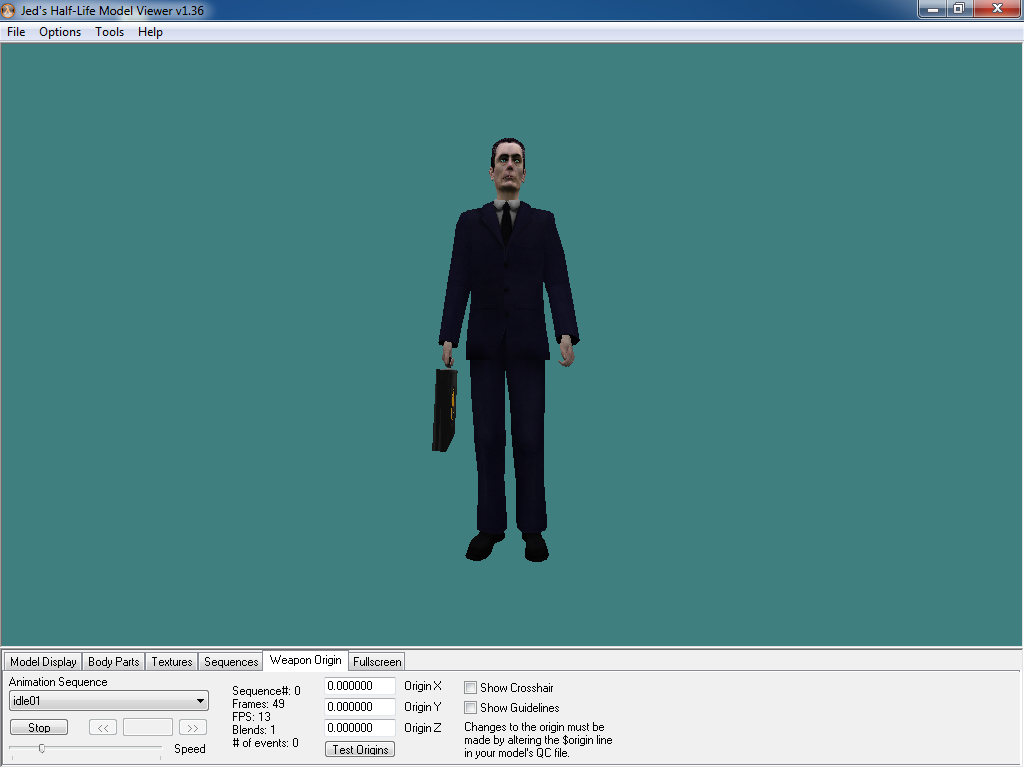Switch to the Model Display tab
The width and height of the screenshot is (1024, 768).
pyautogui.click(x=43, y=662)
